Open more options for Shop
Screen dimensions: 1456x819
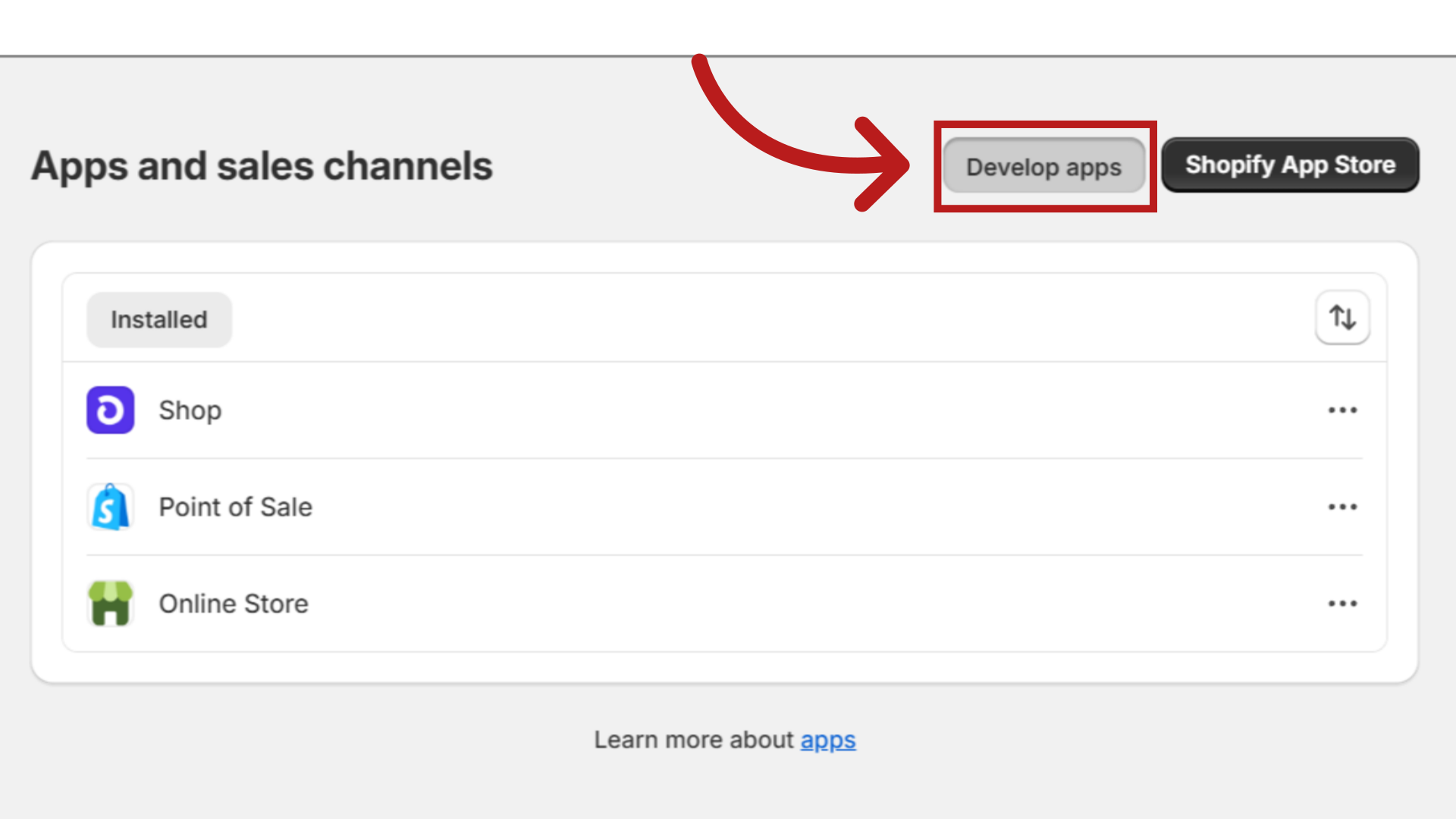(1342, 410)
